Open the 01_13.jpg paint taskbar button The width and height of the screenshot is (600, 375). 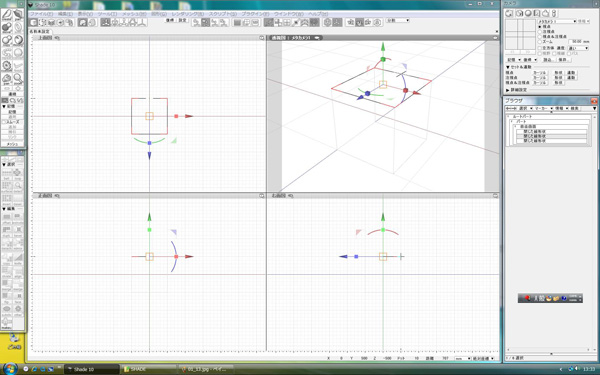pyautogui.click(x=207, y=369)
